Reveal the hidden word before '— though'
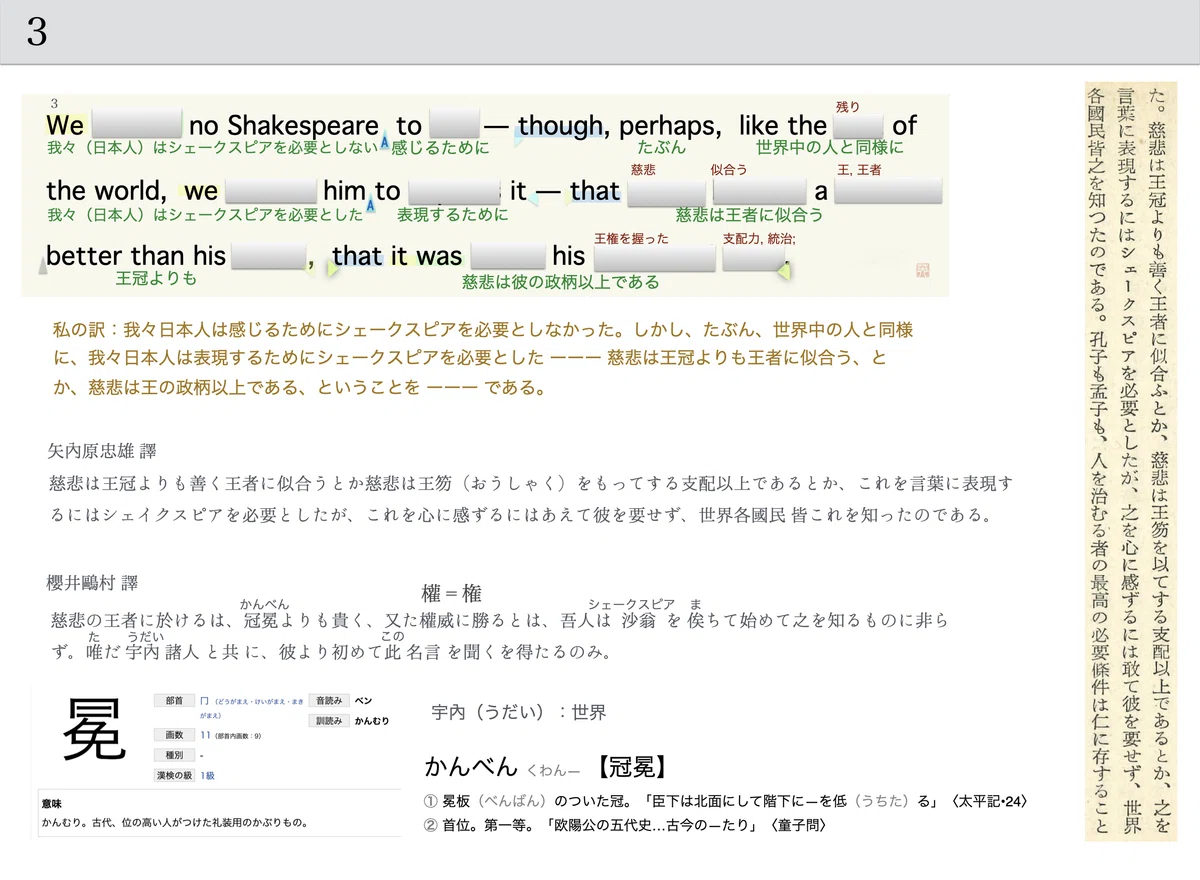Viewport: 1200px width, 880px height. coord(454,125)
